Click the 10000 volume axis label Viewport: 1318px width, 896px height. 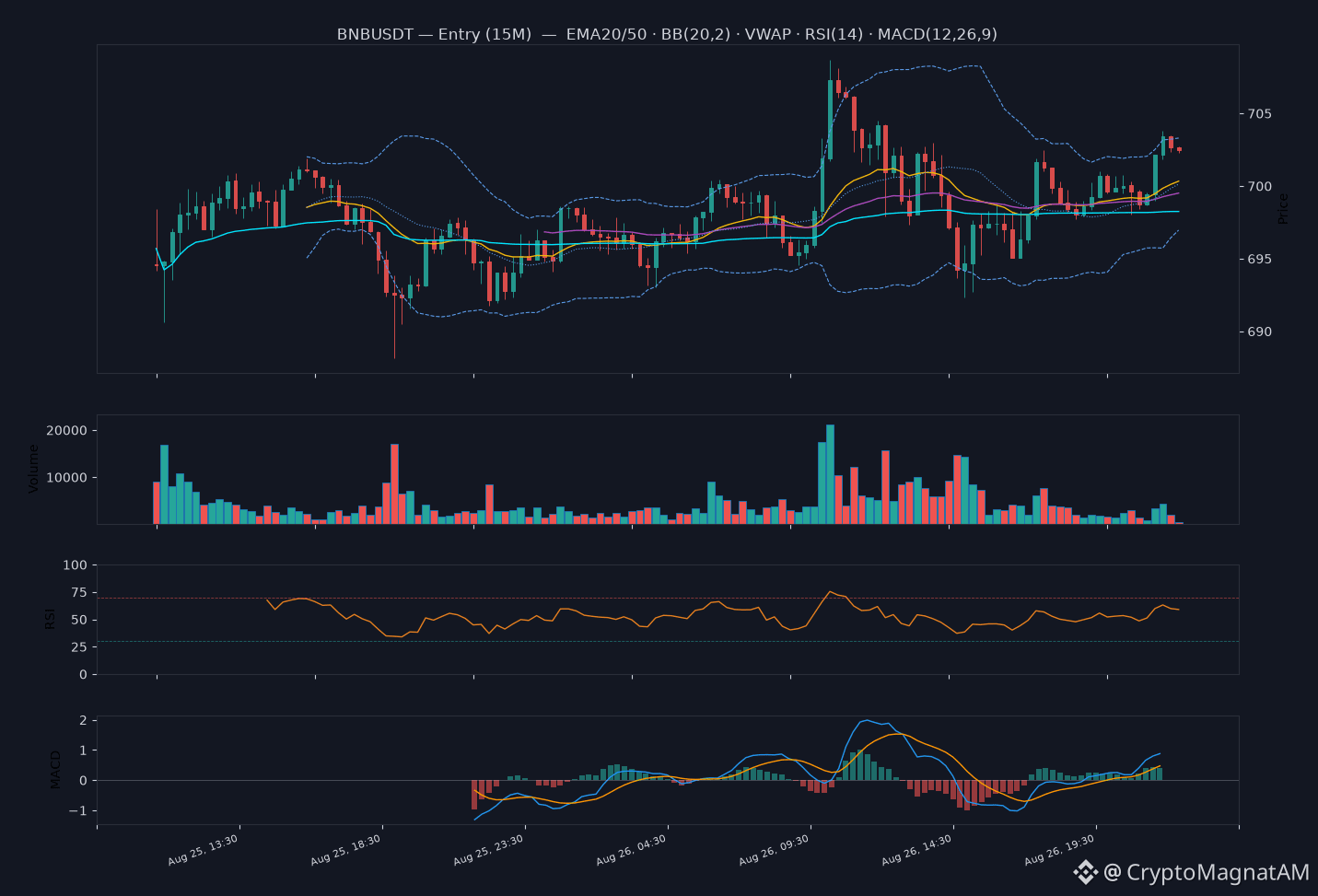66,478
